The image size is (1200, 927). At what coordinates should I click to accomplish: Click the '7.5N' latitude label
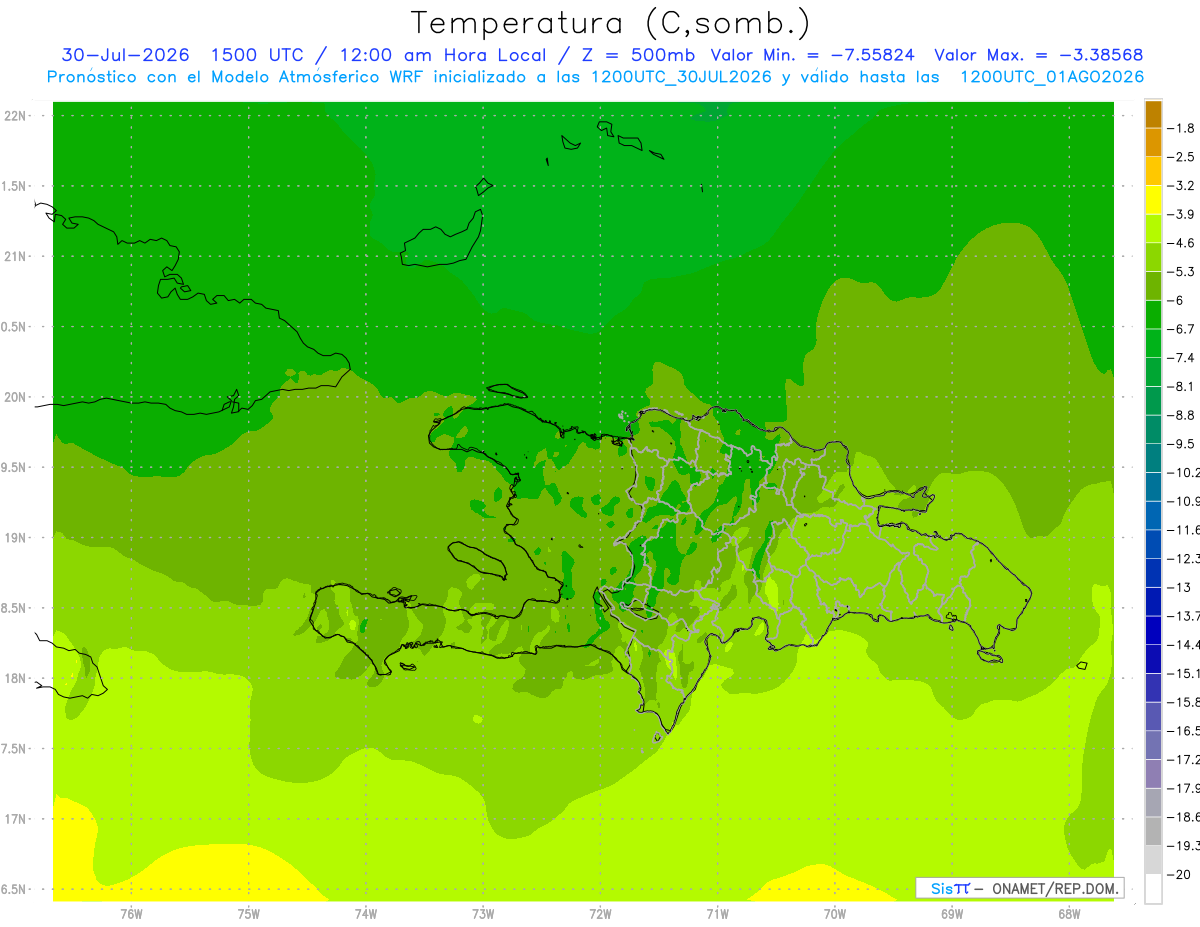point(12,748)
